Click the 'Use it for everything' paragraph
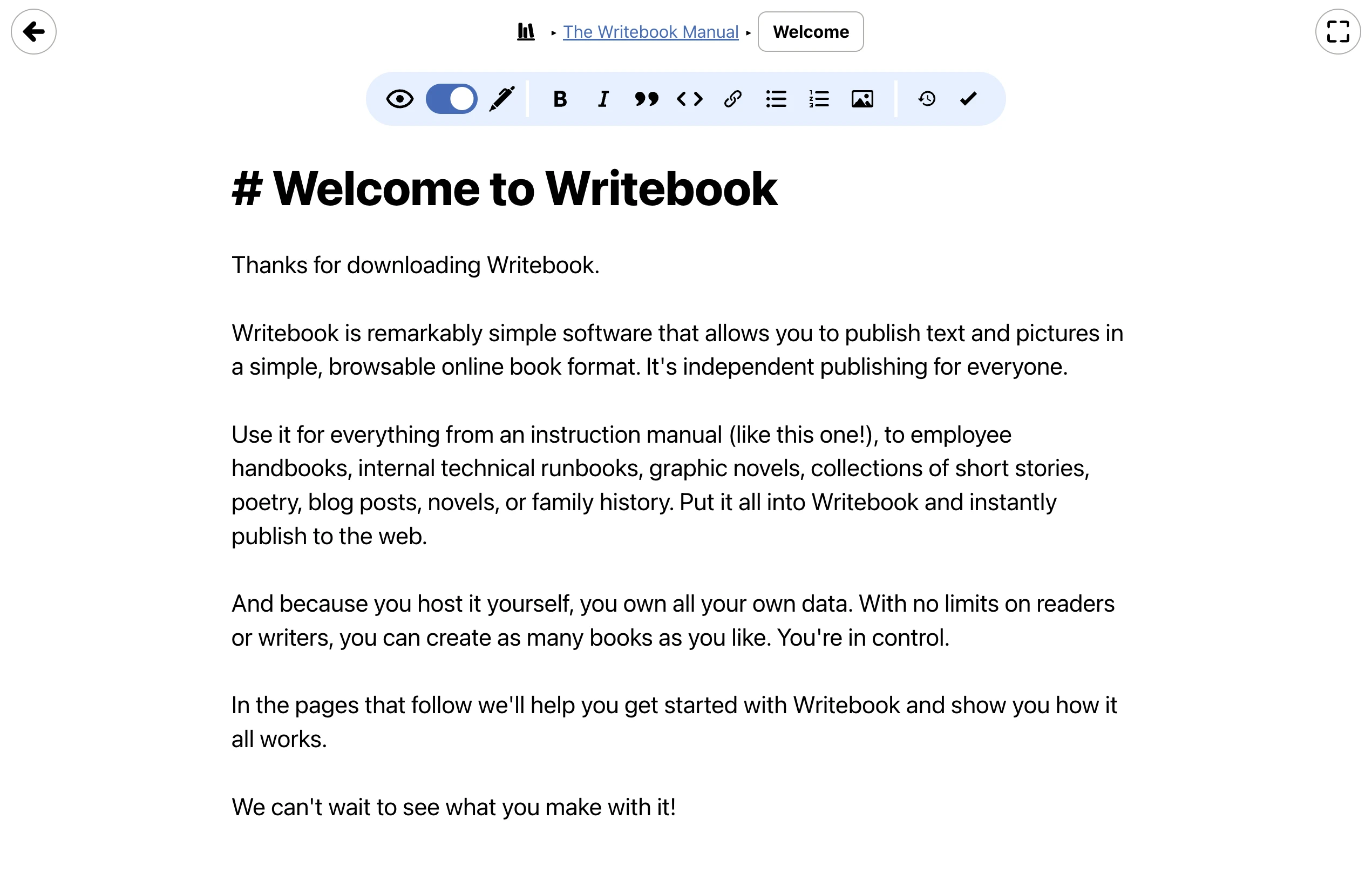1372x887 pixels. (661, 485)
